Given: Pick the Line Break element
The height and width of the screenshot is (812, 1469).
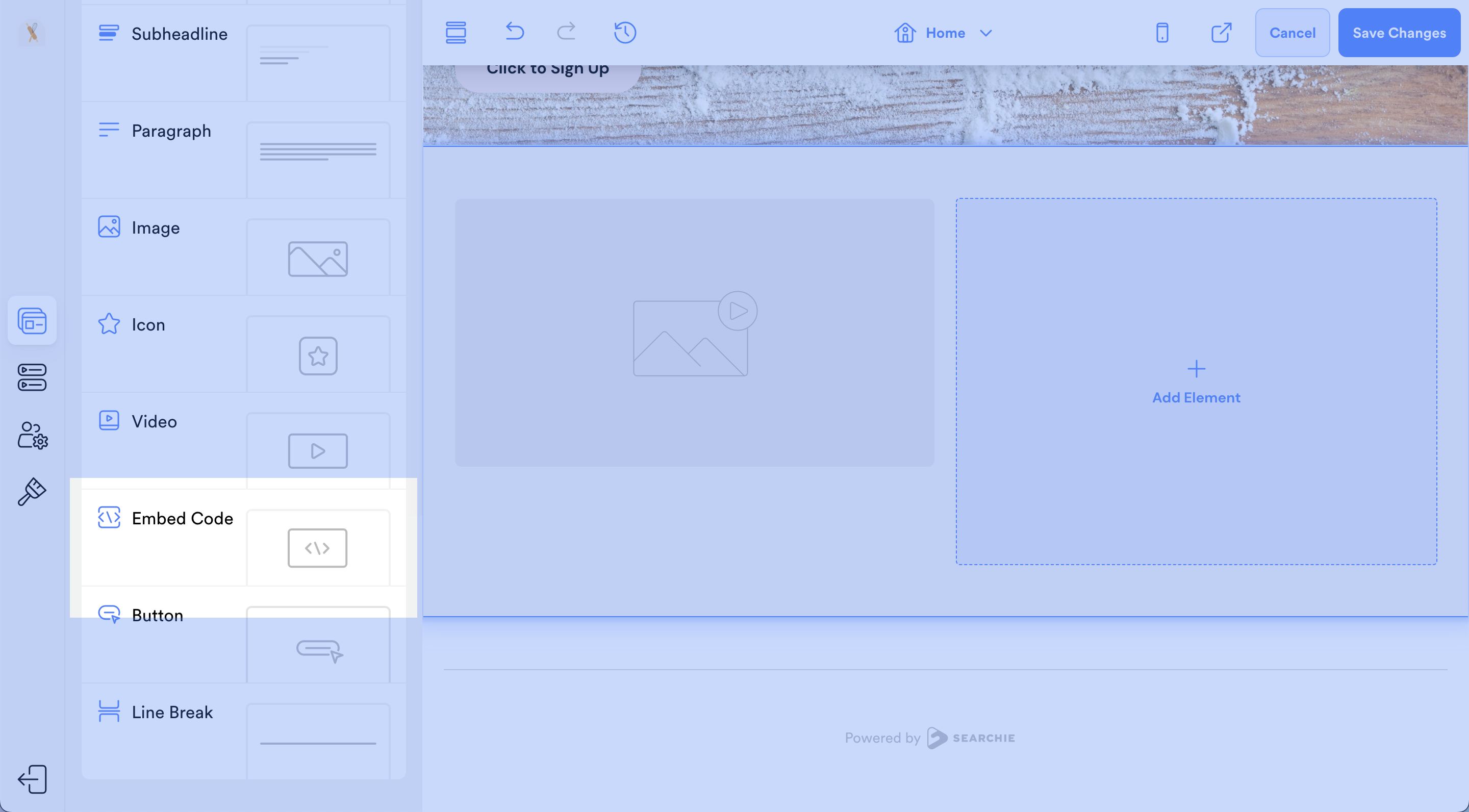Looking at the screenshot, I should pyautogui.click(x=172, y=712).
